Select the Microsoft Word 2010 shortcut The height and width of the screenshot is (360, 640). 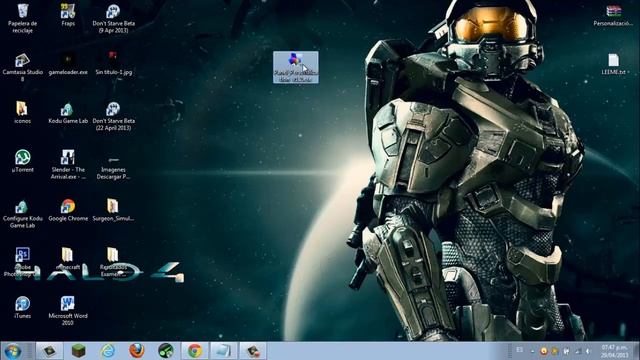pyautogui.click(x=68, y=311)
